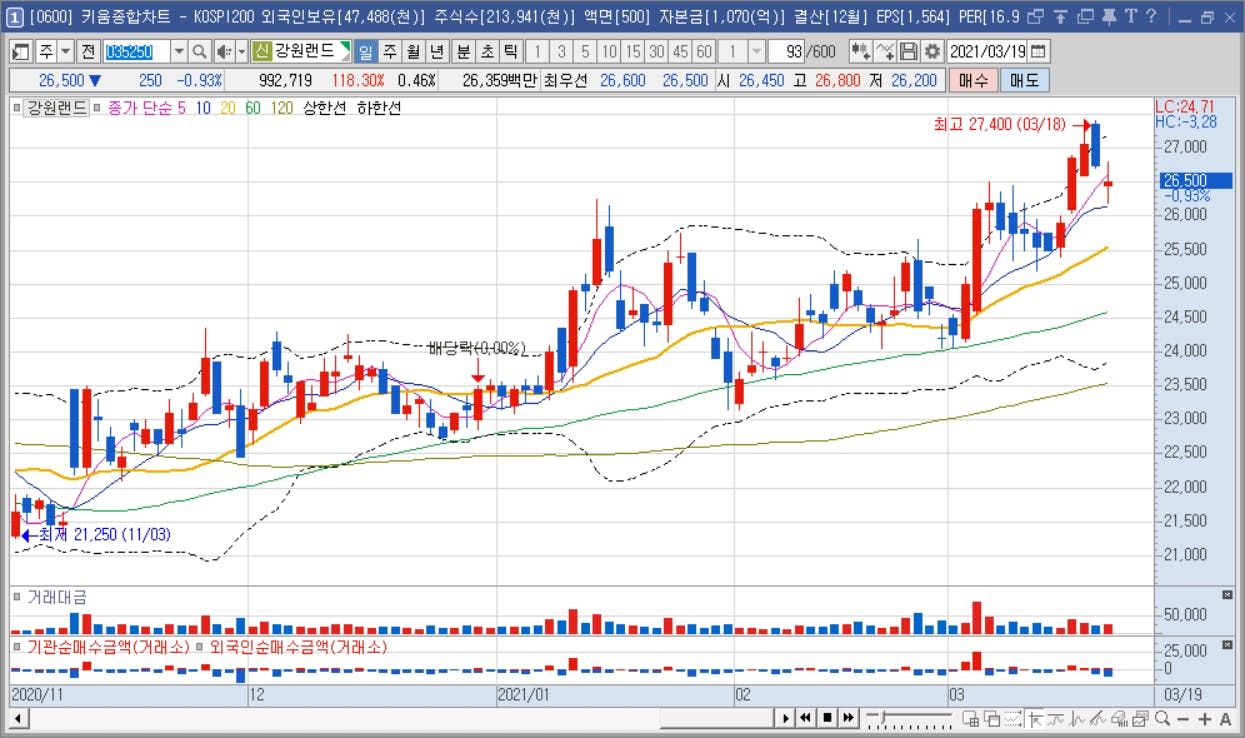The width and height of the screenshot is (1245, 738).
Task: Select the 월 (monthly) period tab
Action: point(413,52)
